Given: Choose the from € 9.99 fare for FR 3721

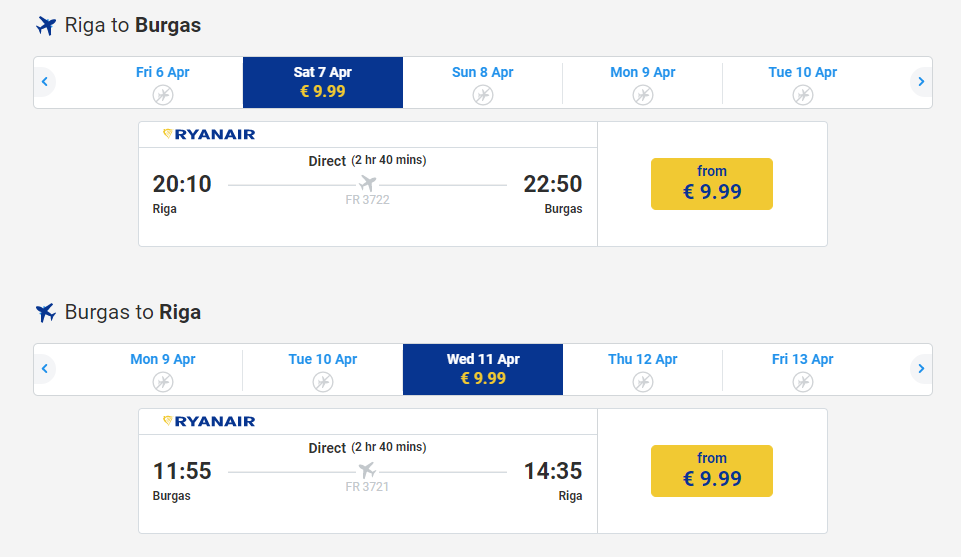Looking at the screenshot, I should (x=712, y=471).
